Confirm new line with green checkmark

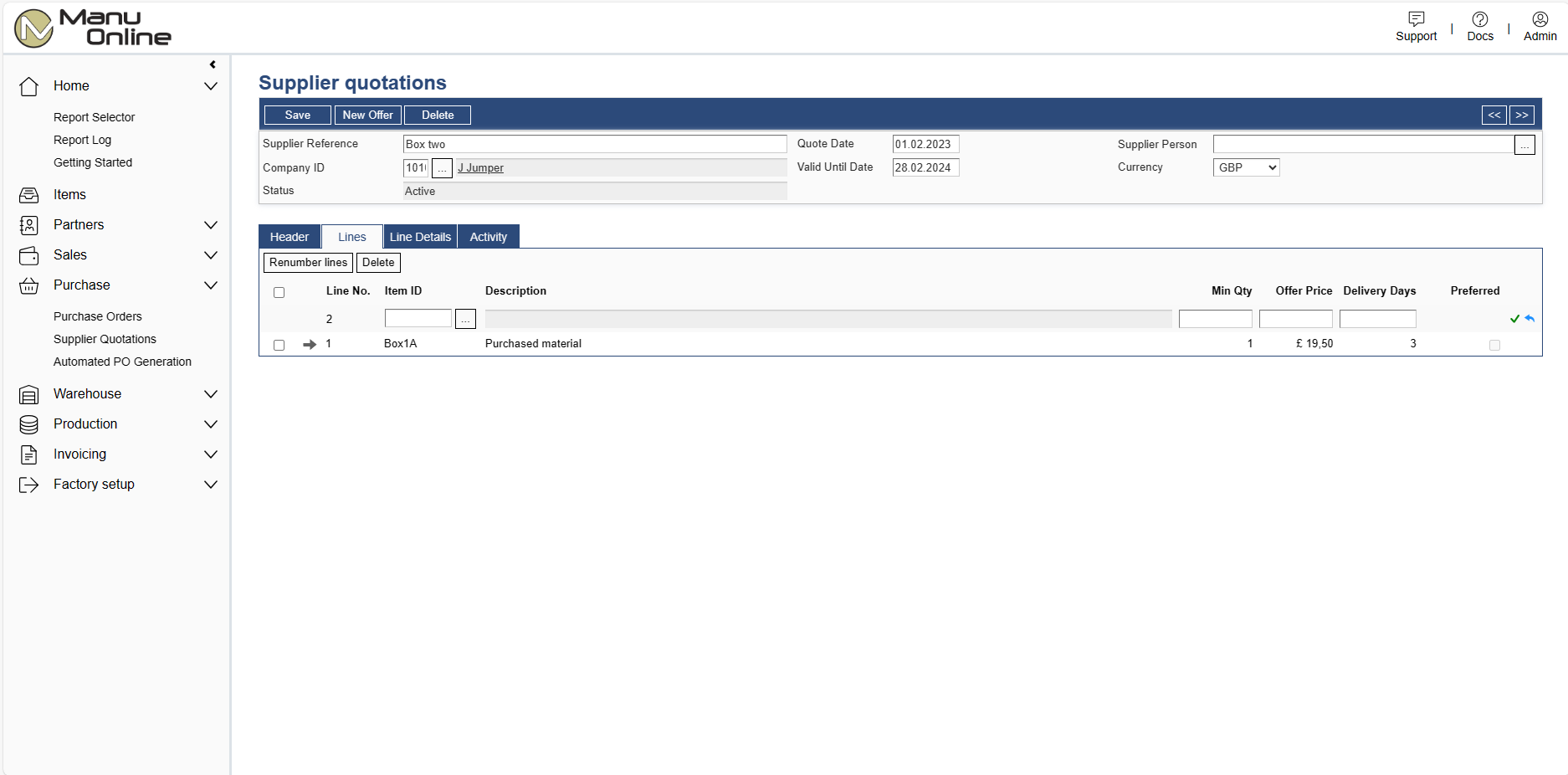coord(1514,319)
